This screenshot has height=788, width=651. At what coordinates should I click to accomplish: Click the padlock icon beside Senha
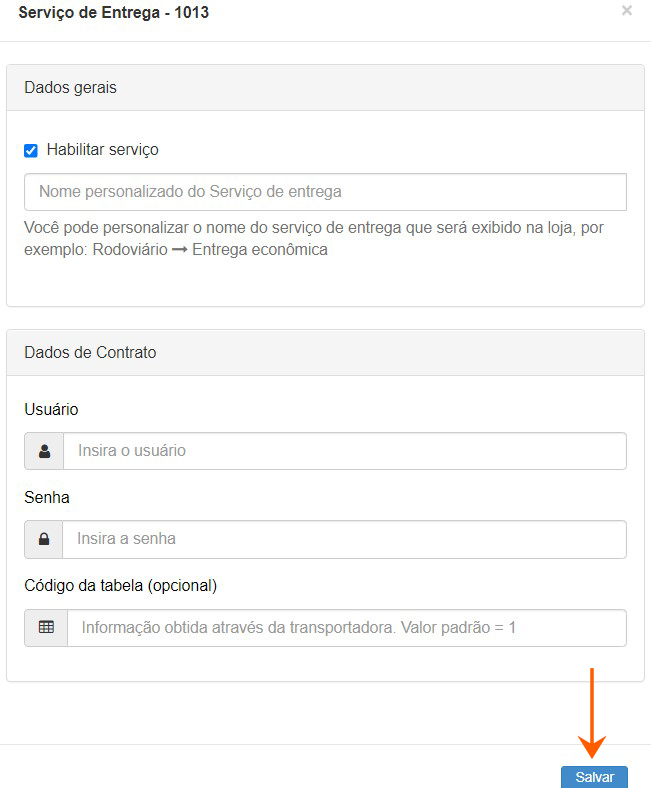pyautogui.click(x=44, y=539)
